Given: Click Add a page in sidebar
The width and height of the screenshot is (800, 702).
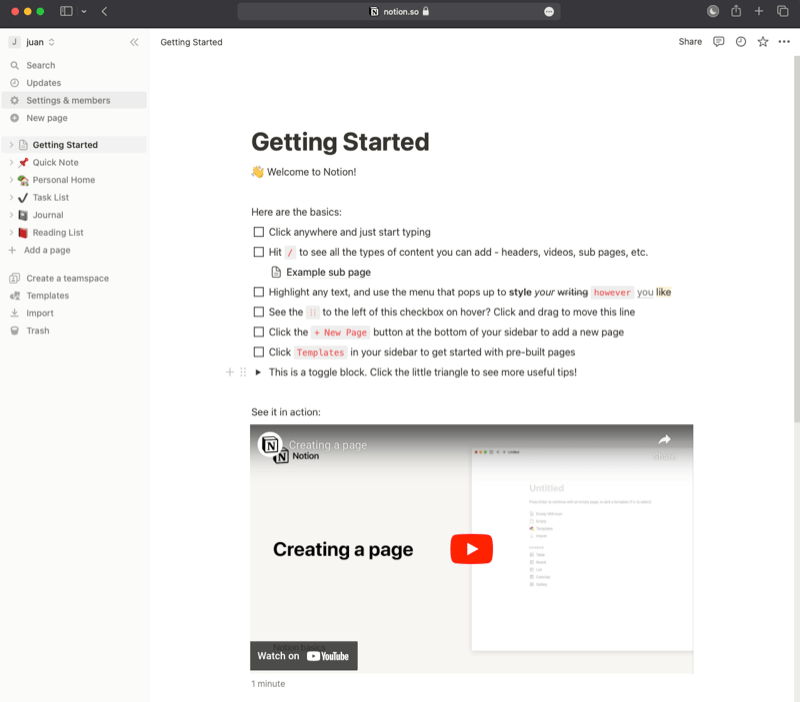Looking at the screenshot, I should [74, 250].
